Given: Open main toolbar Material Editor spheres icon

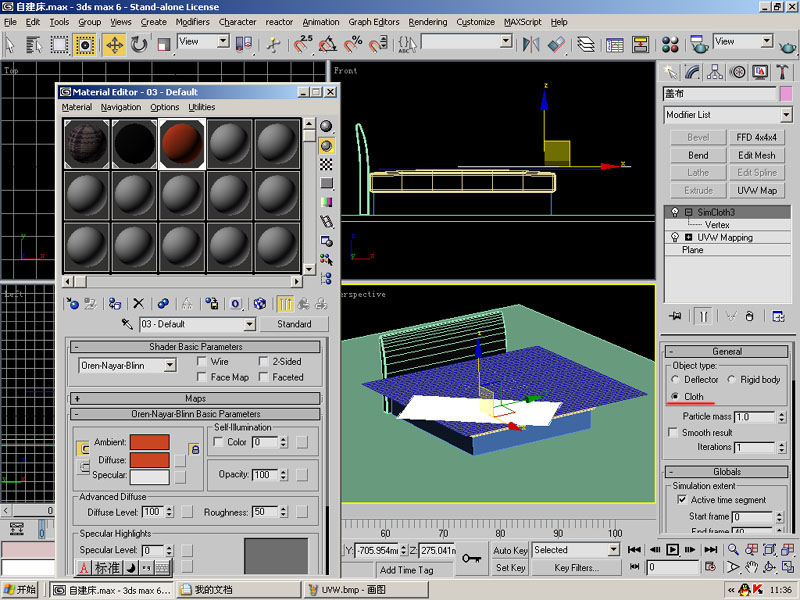Looking at the screenshot, I should click(670, 45).
